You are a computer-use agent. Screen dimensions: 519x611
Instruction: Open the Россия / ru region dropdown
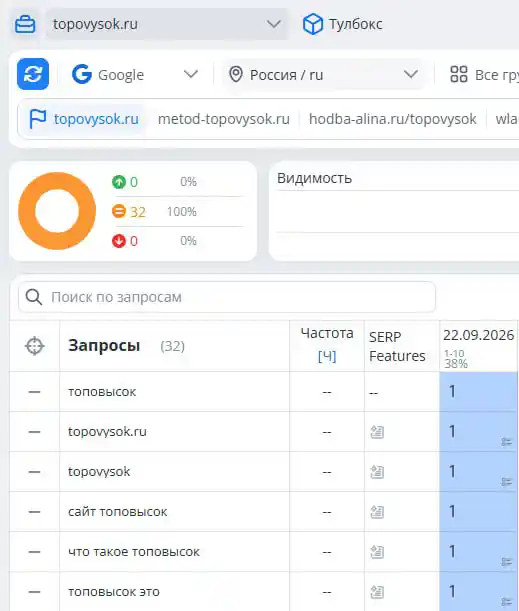(x=323, y=74)
